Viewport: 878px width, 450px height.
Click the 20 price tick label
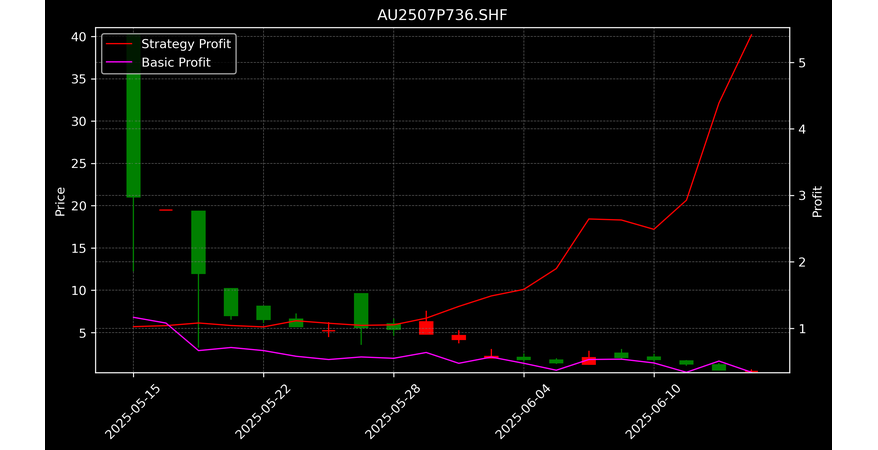click(79, 206)
